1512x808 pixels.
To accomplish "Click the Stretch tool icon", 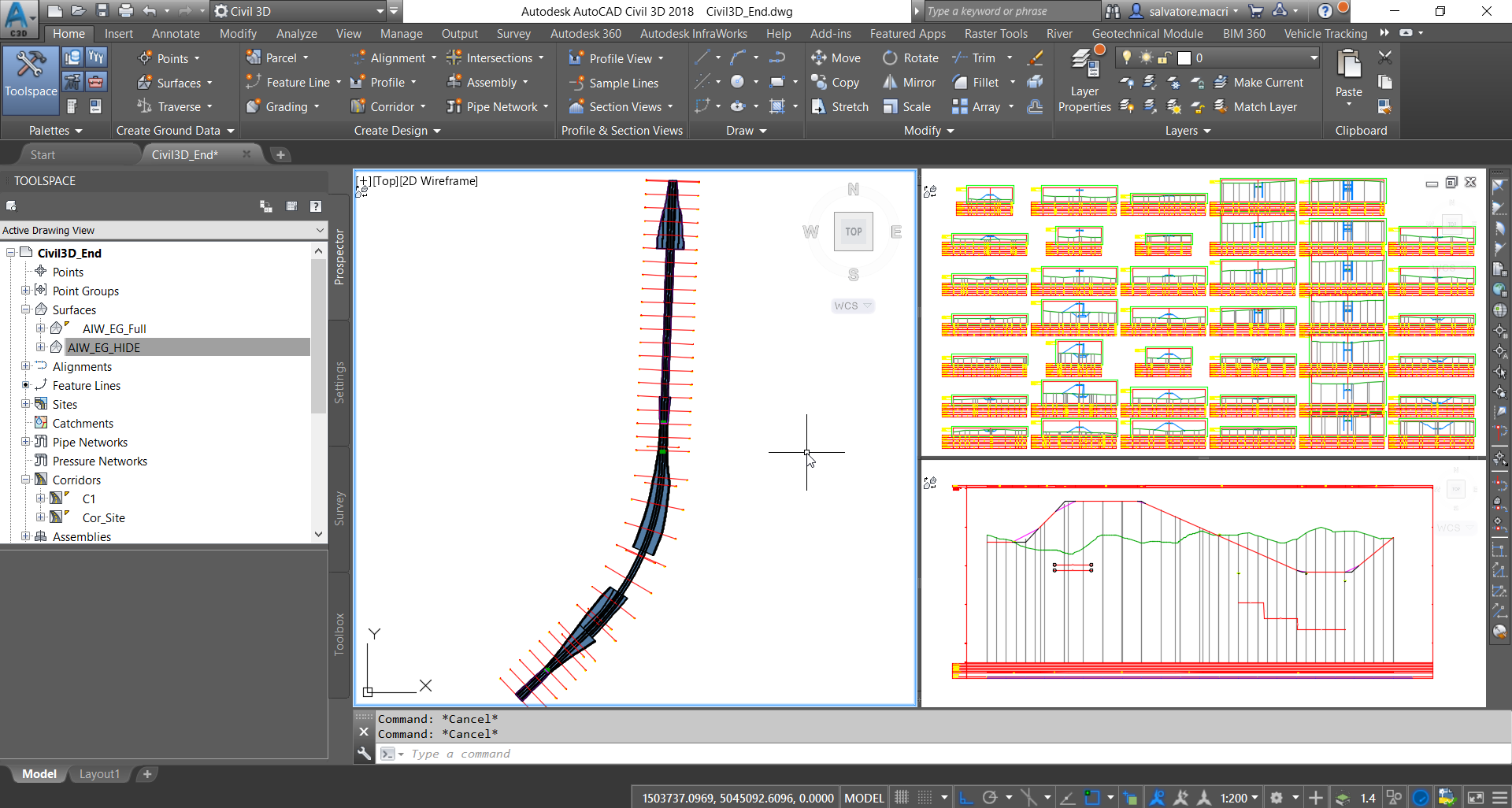I will point(819,107).
